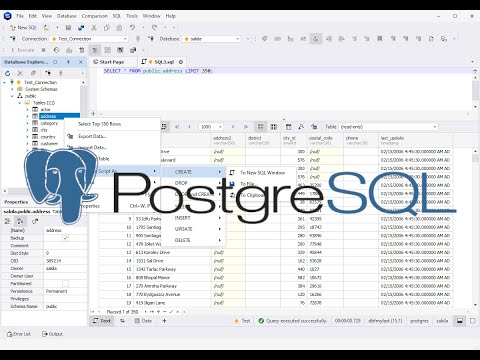Click into the SQL editor query line
This screenshot has height=360, width=480.
point(287,71)
